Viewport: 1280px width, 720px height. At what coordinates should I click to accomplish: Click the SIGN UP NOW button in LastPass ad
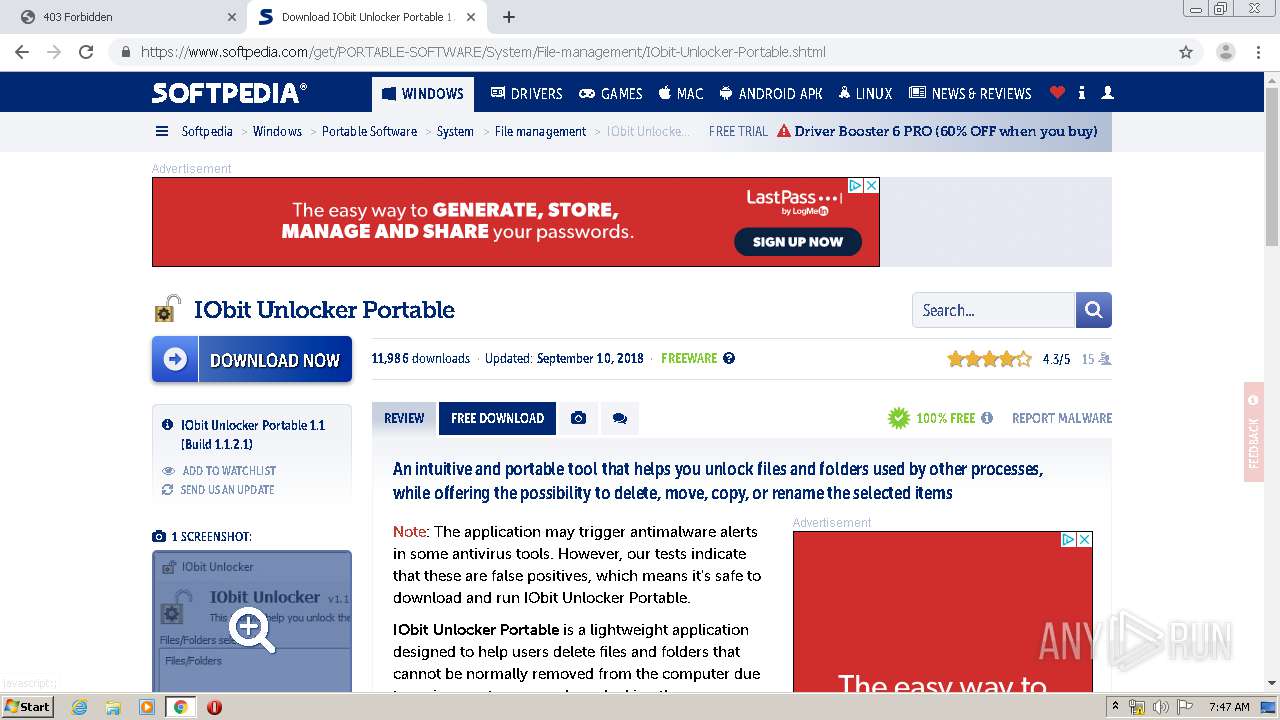click(x=798, y=241)
